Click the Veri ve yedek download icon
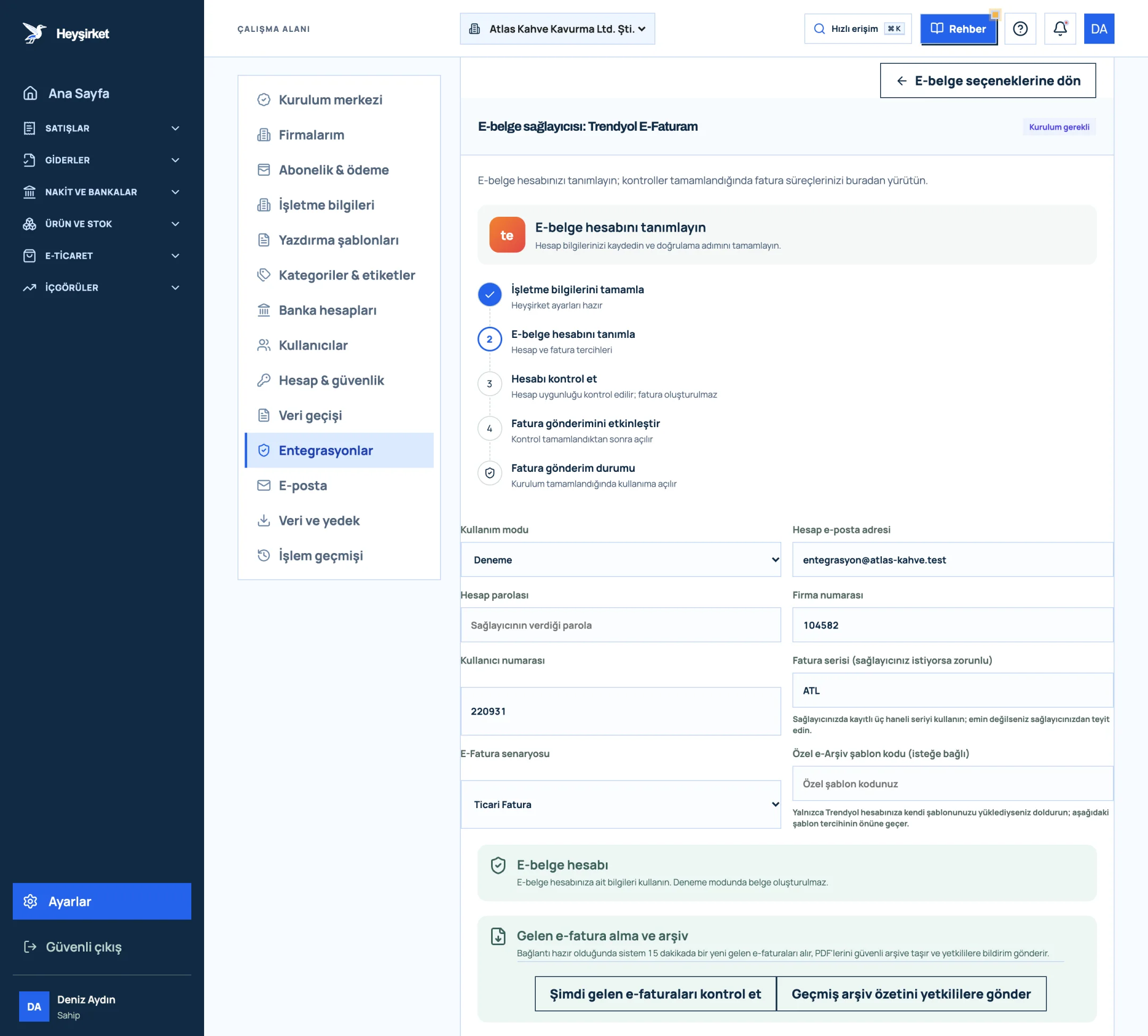 (264, 520)
